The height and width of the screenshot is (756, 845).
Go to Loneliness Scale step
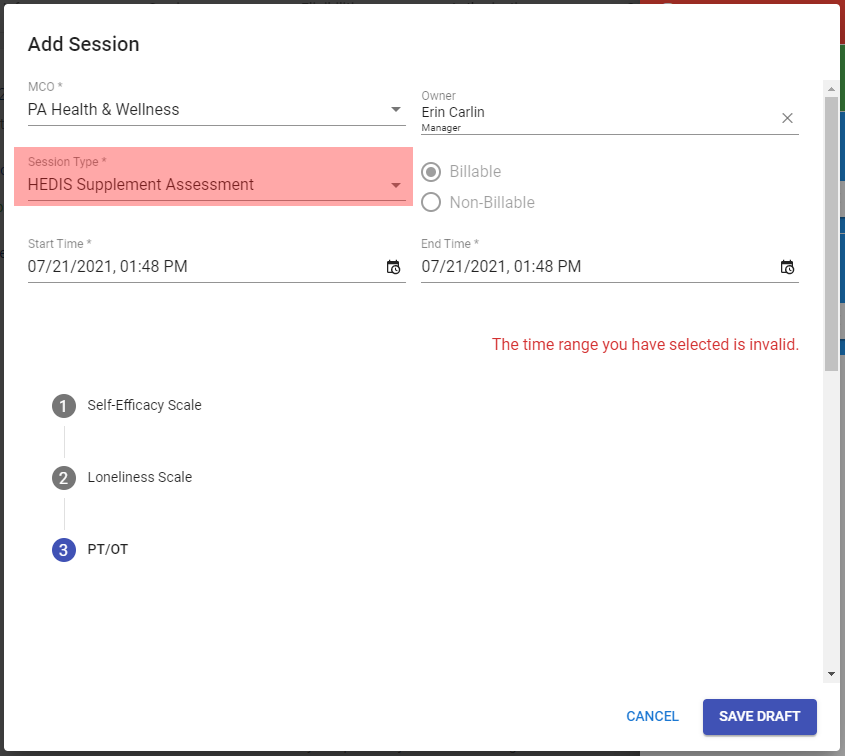[x=139, y=478]
